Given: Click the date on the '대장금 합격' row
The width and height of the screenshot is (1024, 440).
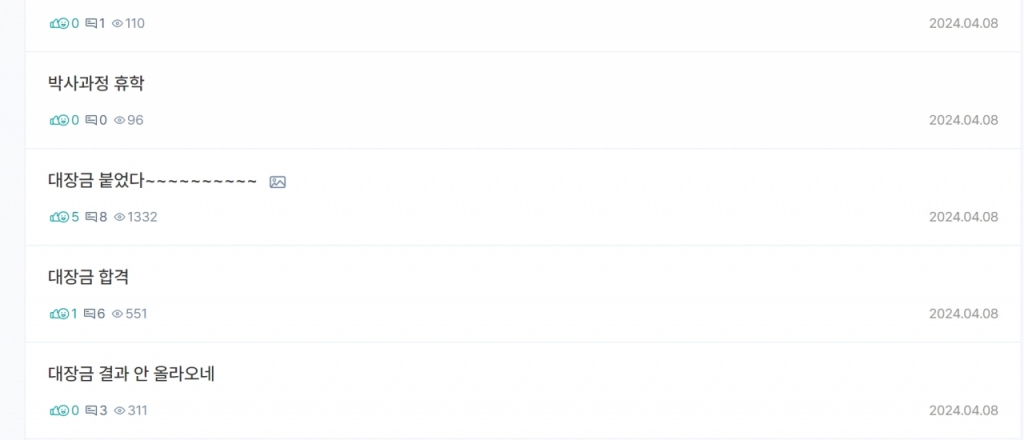Looking at the screenshot, I should pyautogui.click(x=963, y=314).
